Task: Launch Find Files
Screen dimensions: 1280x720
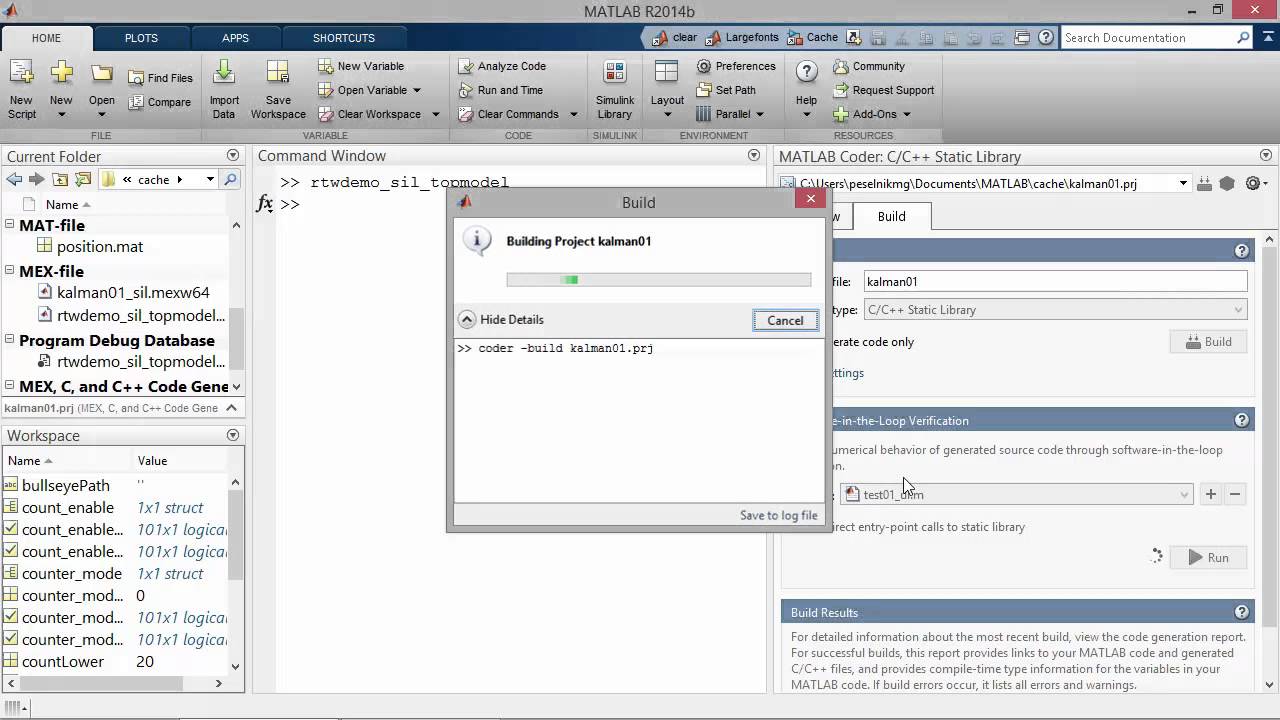Action: tap(160, 78)
